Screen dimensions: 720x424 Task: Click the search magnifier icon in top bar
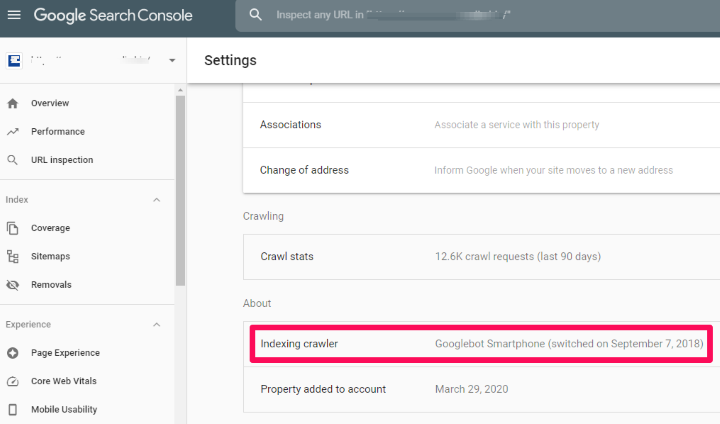(255, 15)
